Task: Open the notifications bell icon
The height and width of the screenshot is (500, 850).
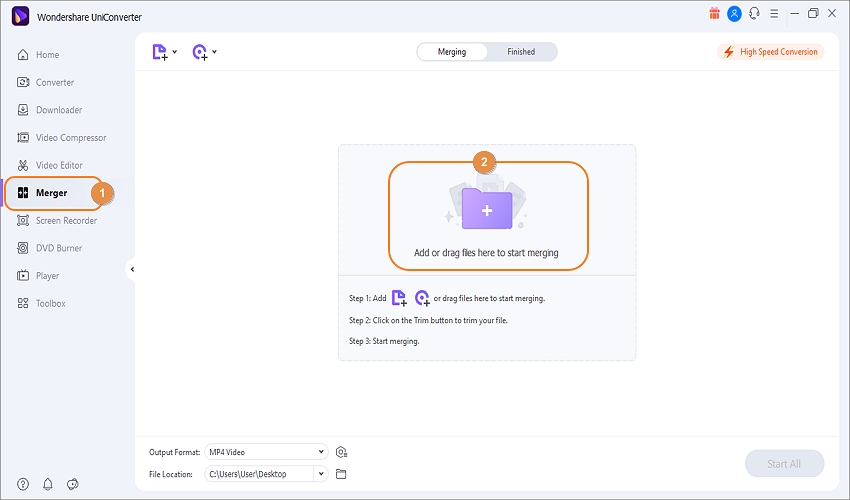Action: pyautogui.click(x=48, y=484)
